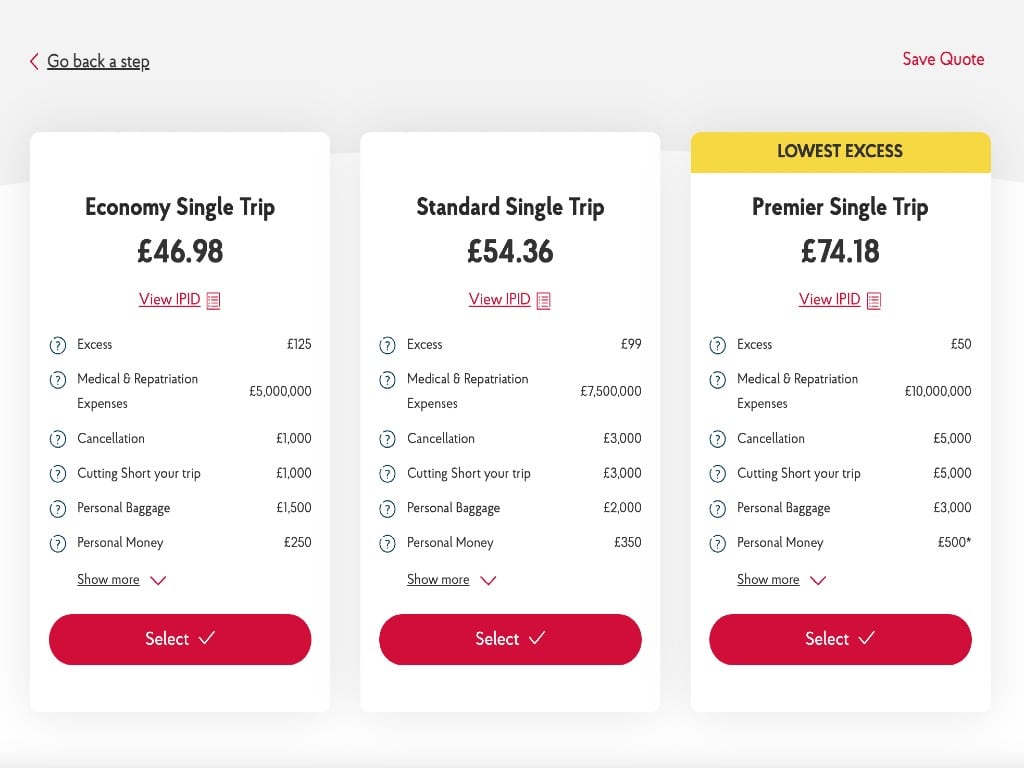Click the Go back a step link
Screen dimensions: 1024x768
[97, 60]
